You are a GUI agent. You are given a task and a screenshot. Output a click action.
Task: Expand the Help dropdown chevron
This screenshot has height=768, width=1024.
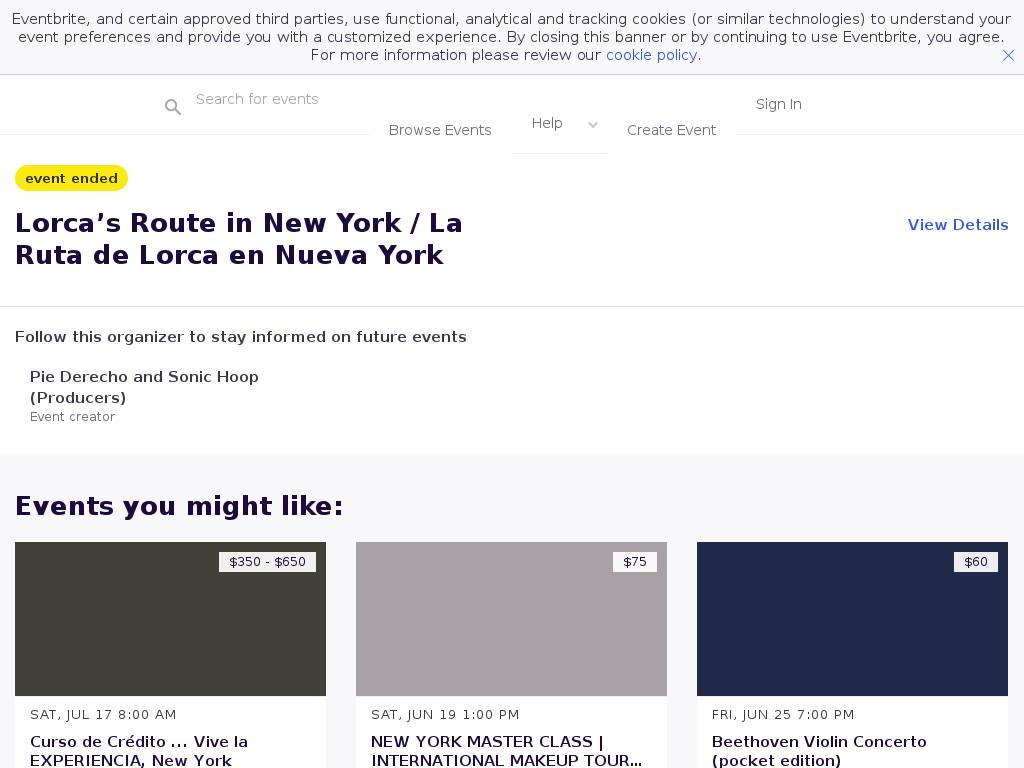[x=593, y=125]
